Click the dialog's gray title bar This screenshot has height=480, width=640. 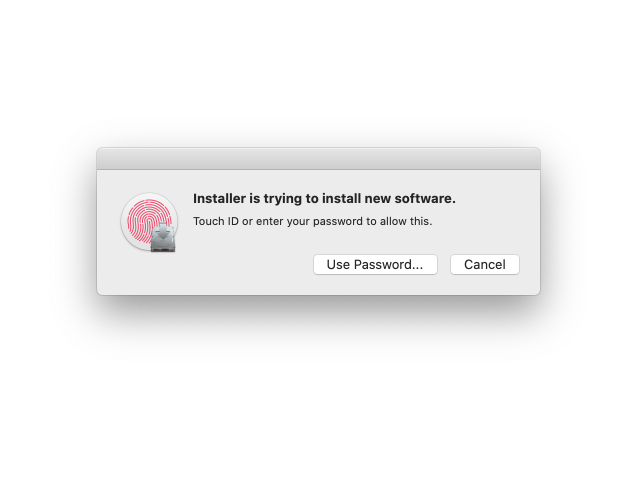tap(318, 159)
